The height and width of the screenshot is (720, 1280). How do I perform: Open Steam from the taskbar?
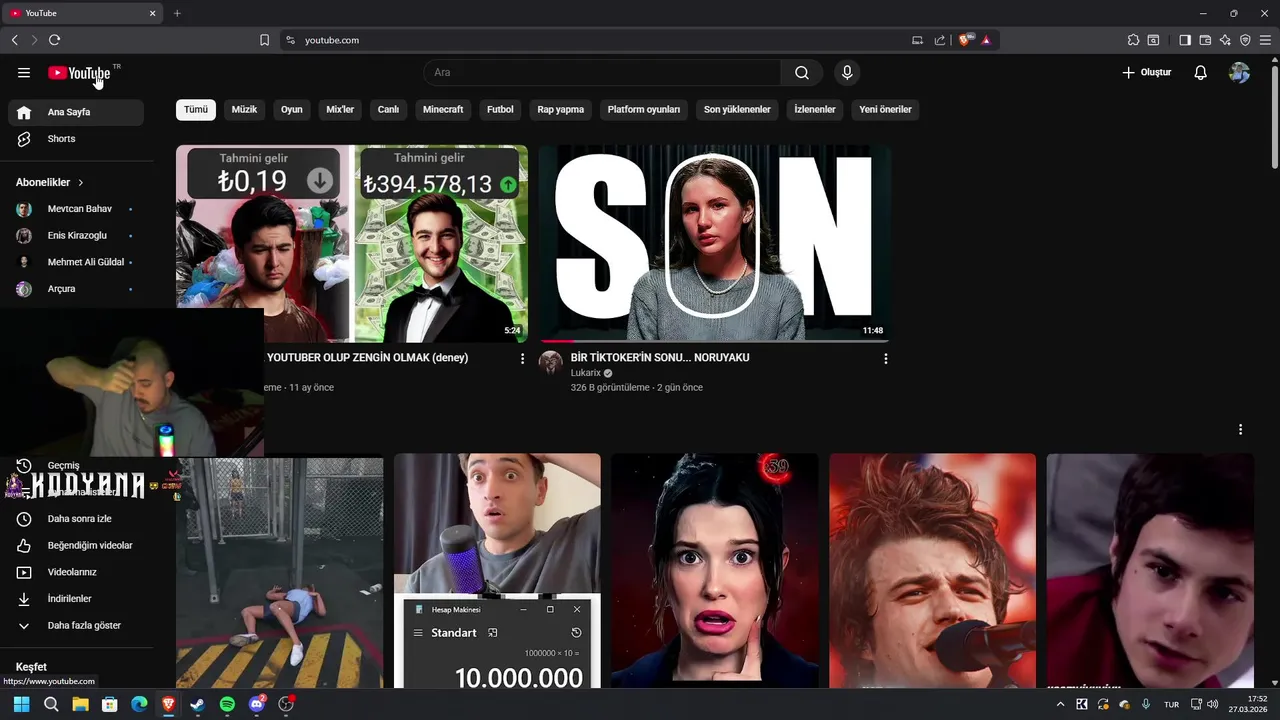198,705
